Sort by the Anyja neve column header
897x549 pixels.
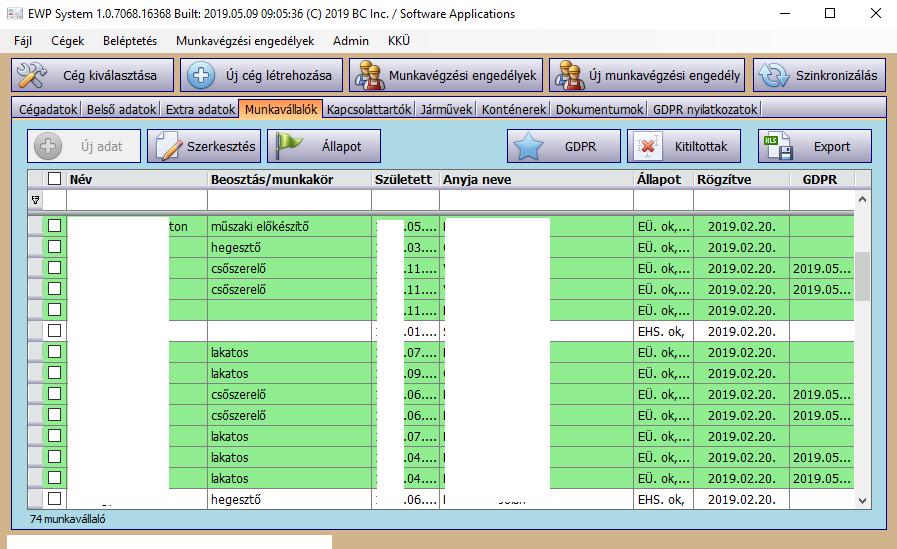[537, 180]
